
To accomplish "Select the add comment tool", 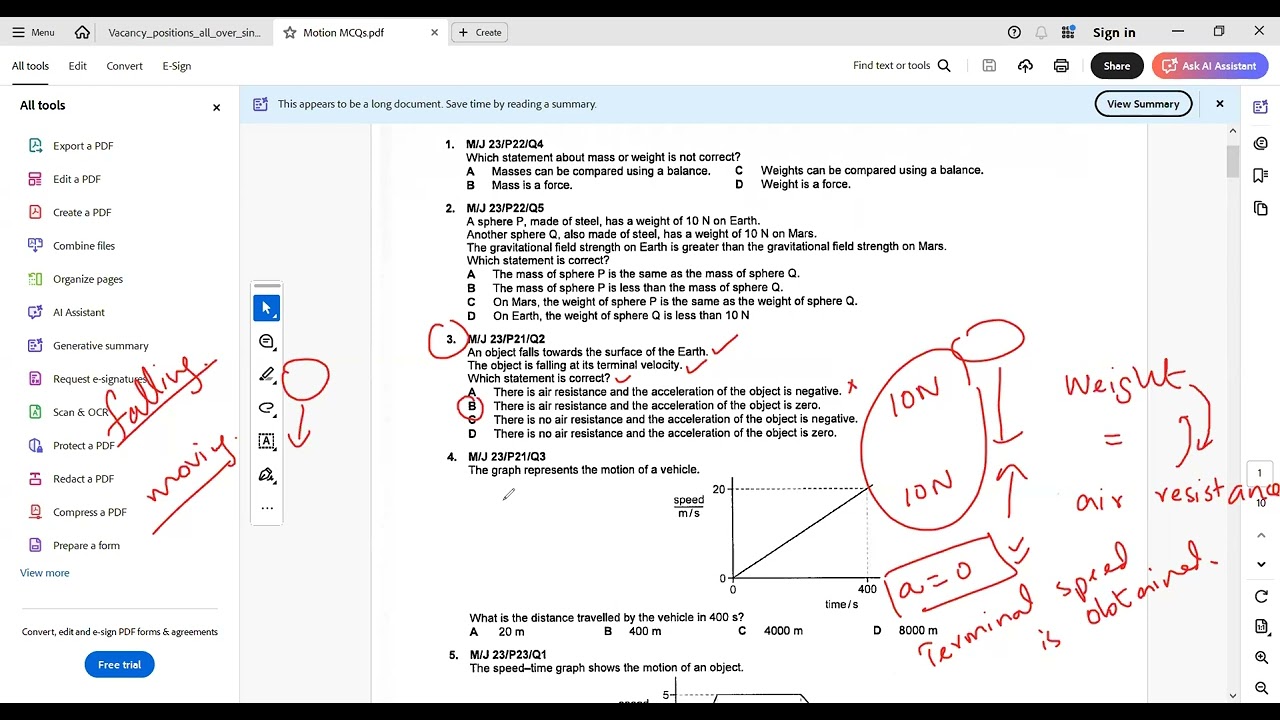I will pos(267,342).
